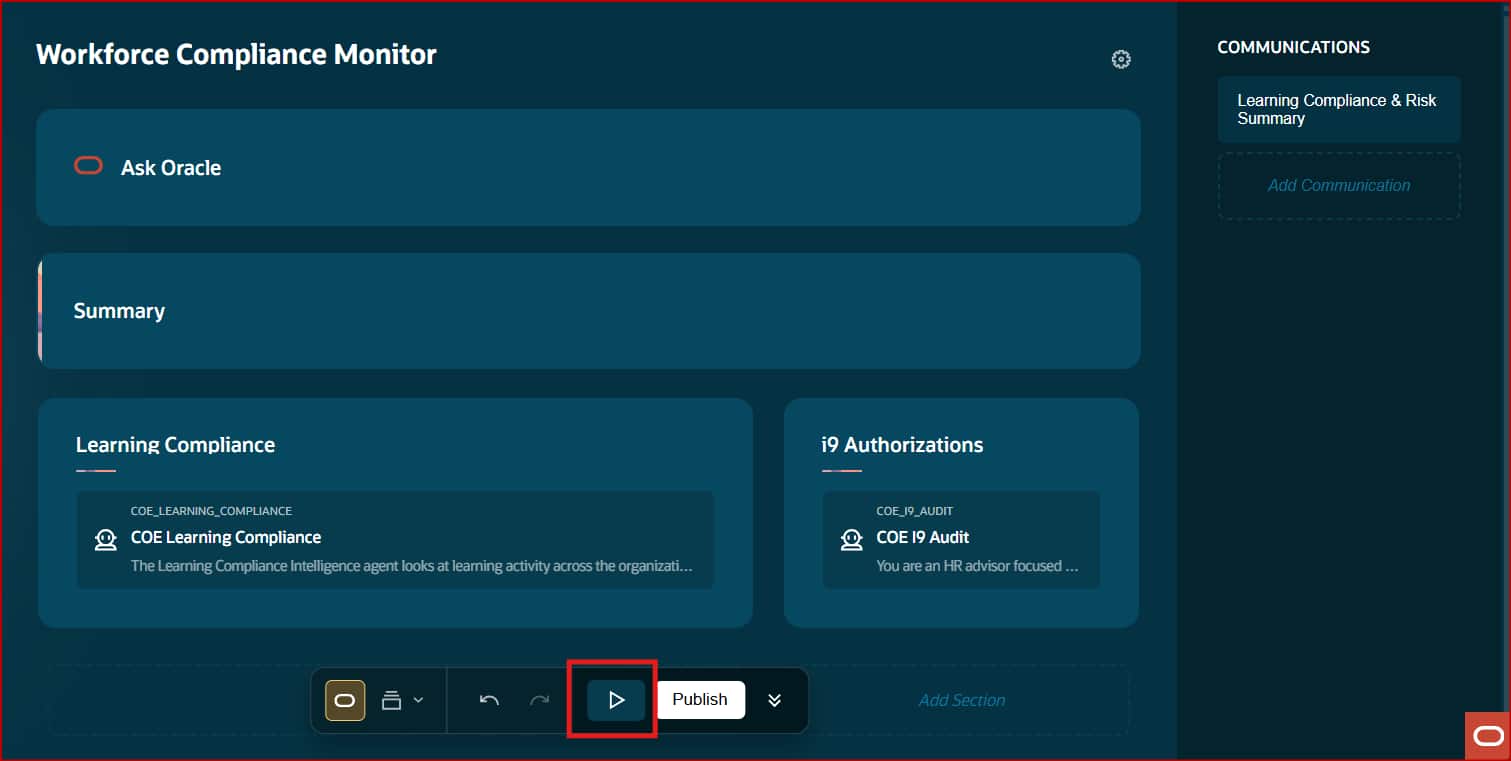Click Add Communication
This screenshot has height=761, width=1511.
pyautogui.click(x=1339, y=185)
